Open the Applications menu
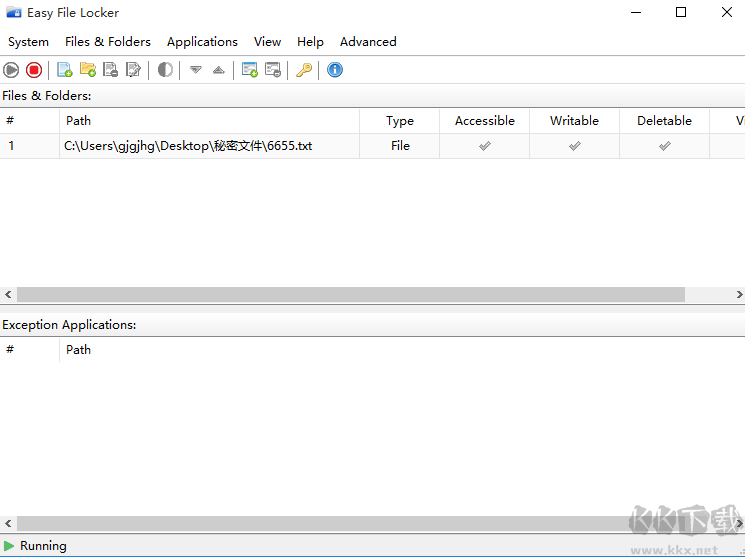Image resolution: width=745 pixels, height=557 pixels. click(x=202, y=42)
